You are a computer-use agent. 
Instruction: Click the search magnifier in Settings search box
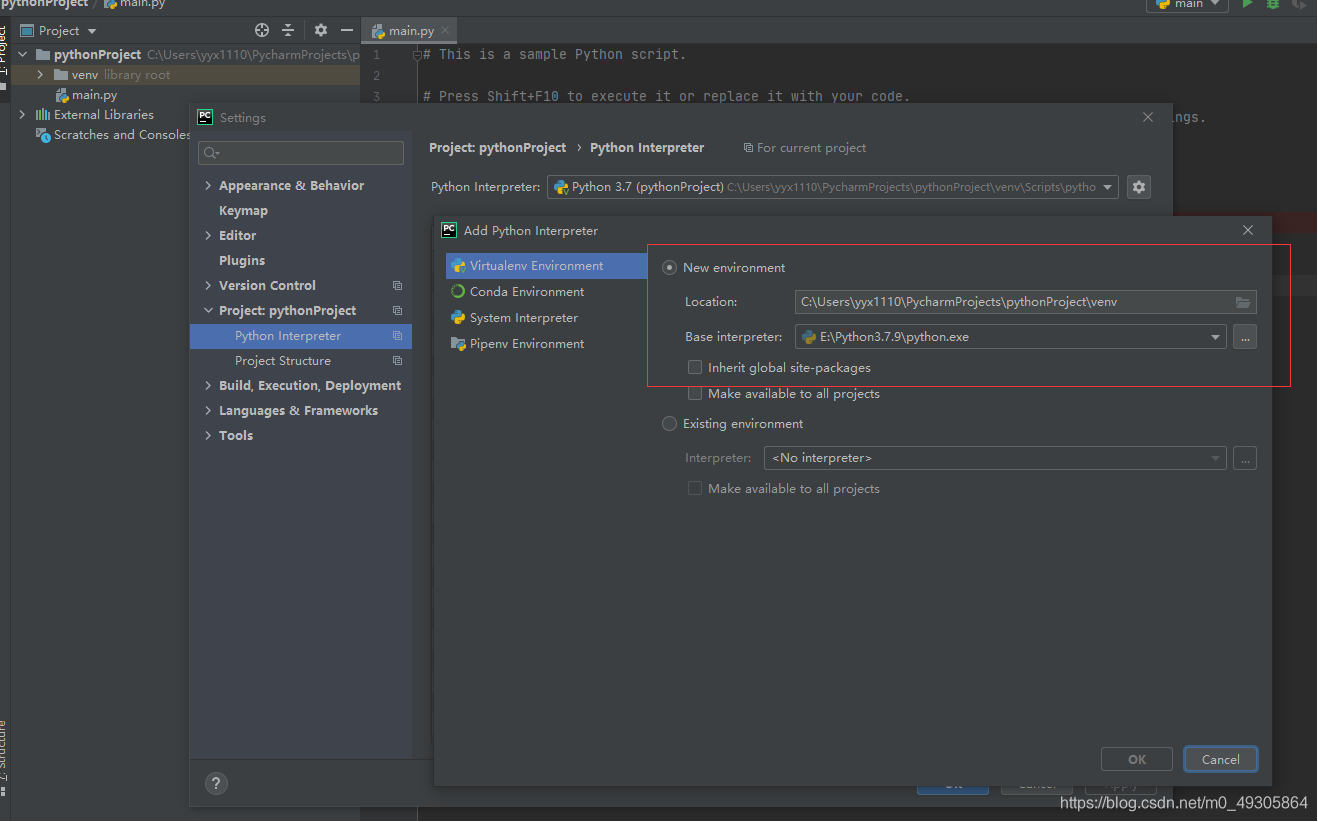coord(210,153)
